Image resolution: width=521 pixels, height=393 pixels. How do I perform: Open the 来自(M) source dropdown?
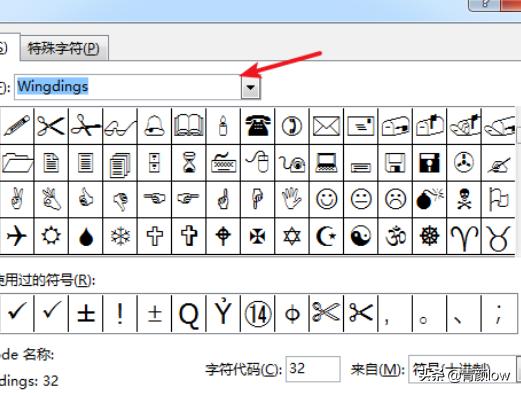(519, 369)
